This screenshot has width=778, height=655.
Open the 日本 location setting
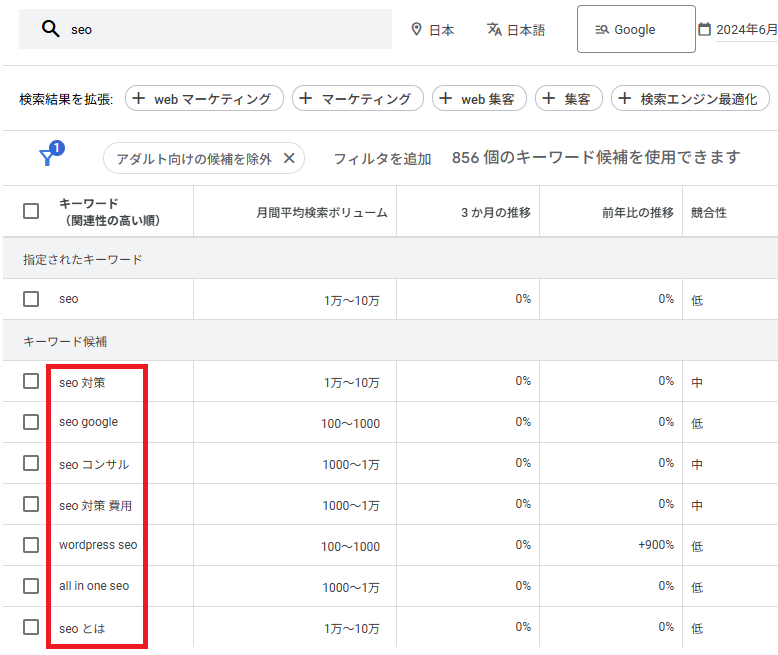click(x=433, y=30)
